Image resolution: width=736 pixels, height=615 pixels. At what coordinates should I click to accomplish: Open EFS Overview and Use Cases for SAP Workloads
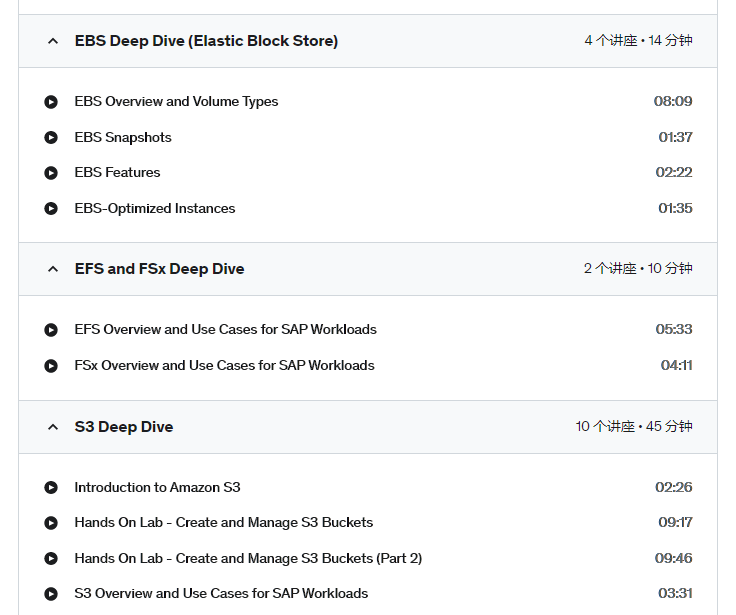225,329
